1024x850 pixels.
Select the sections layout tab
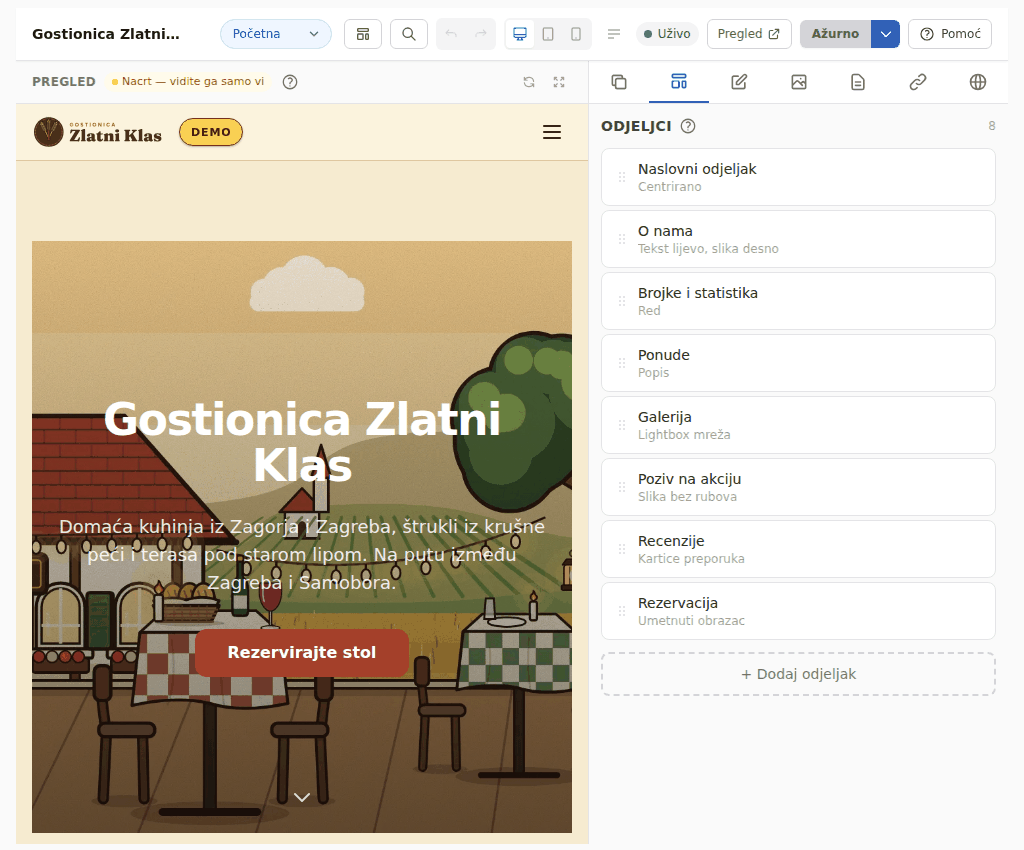(679, 82)
